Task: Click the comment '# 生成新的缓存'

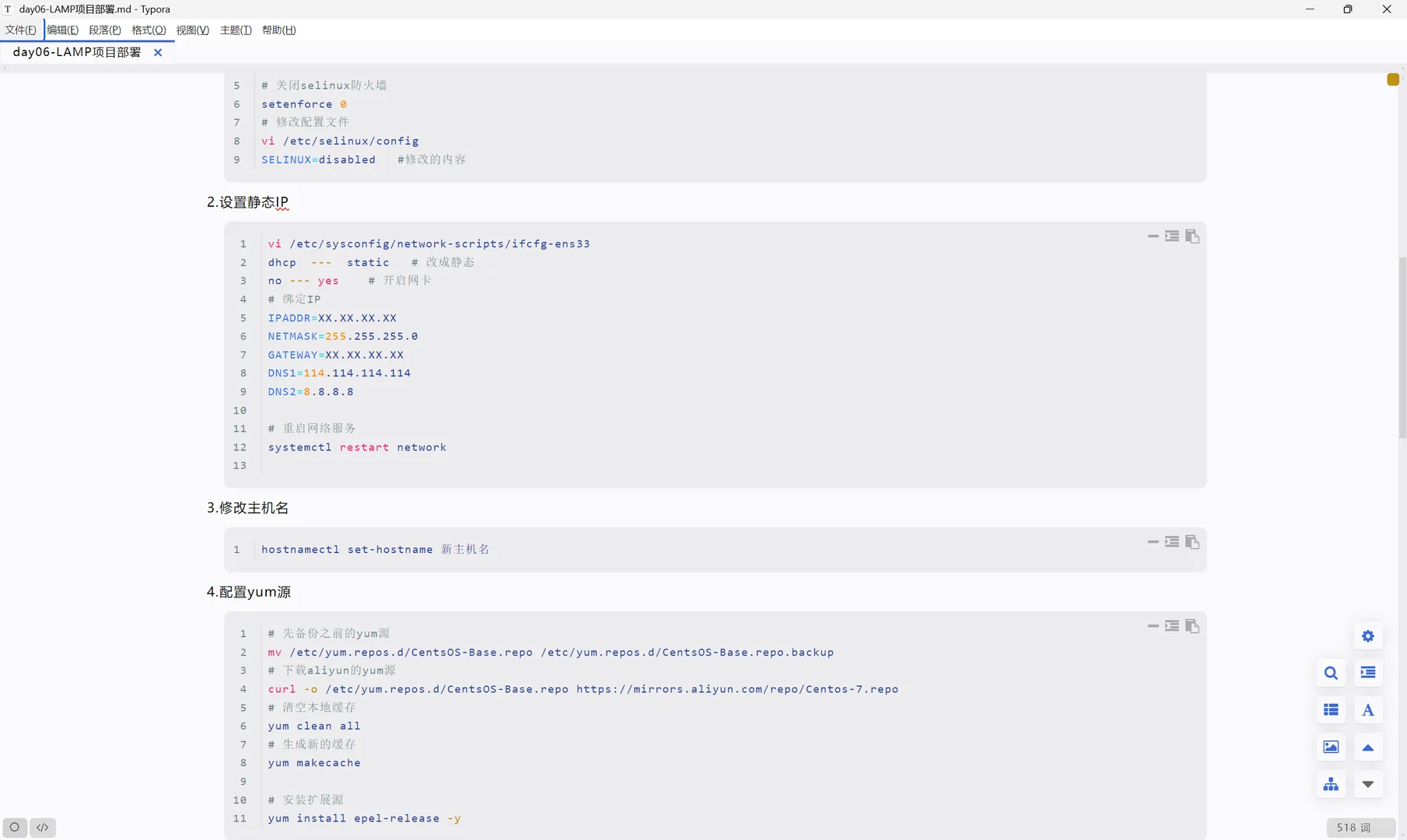Action: [312, 744]
